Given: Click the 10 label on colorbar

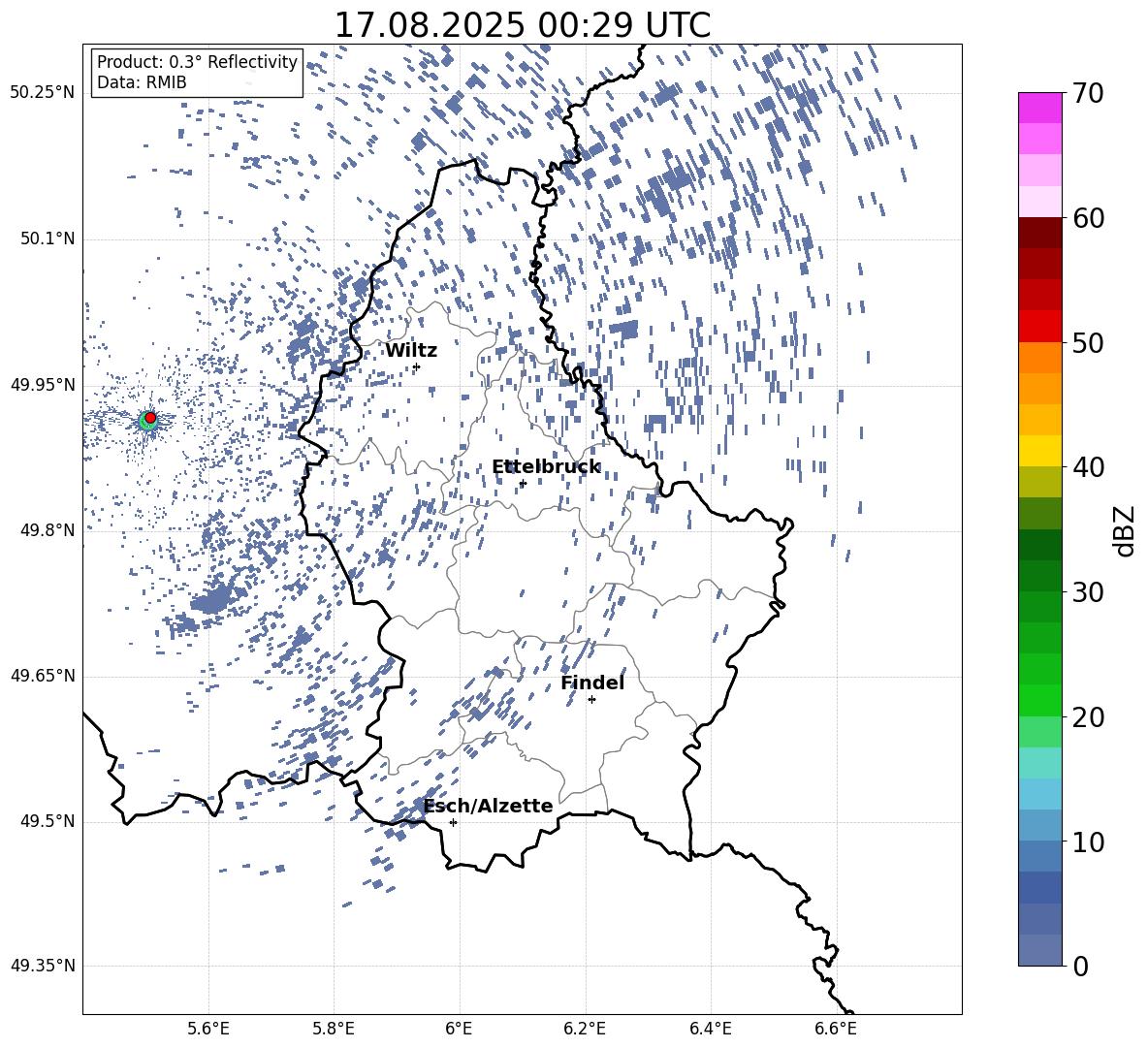Looking at the screenshot, I should tap(1088, 842).
